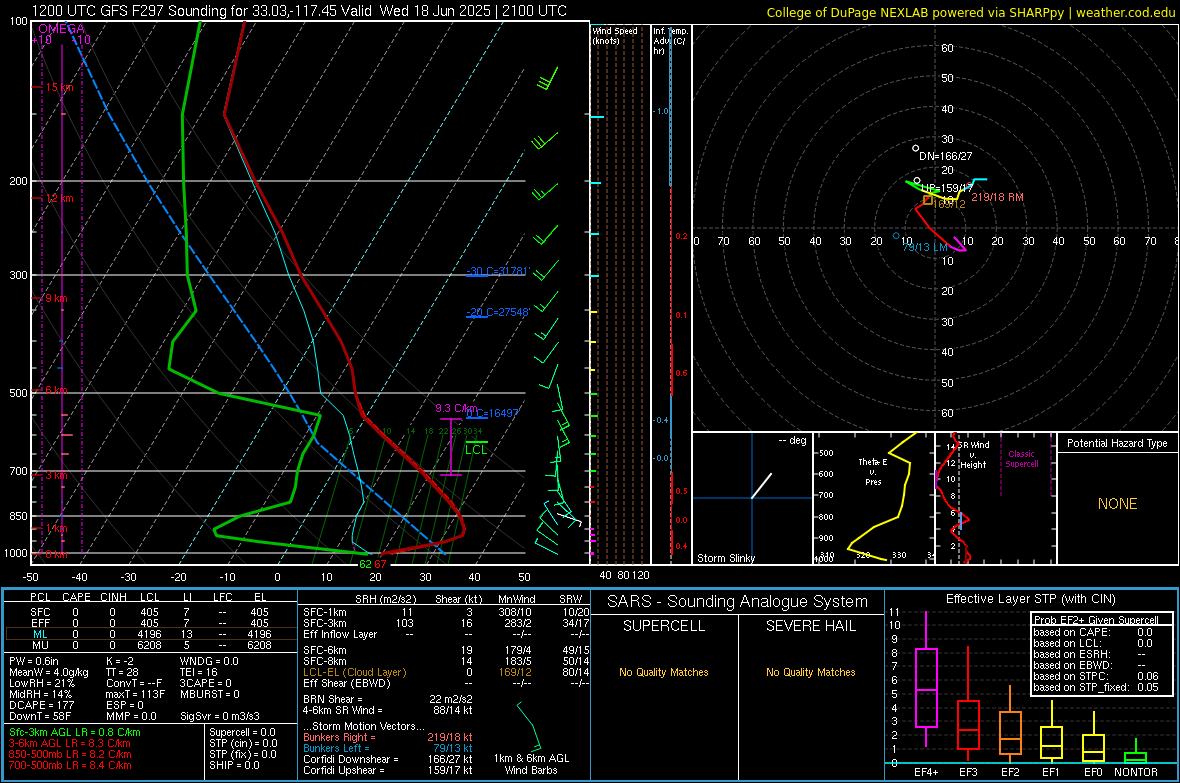
Task: Click the Theta-E v. Pres label
Action: pos(873,471)
